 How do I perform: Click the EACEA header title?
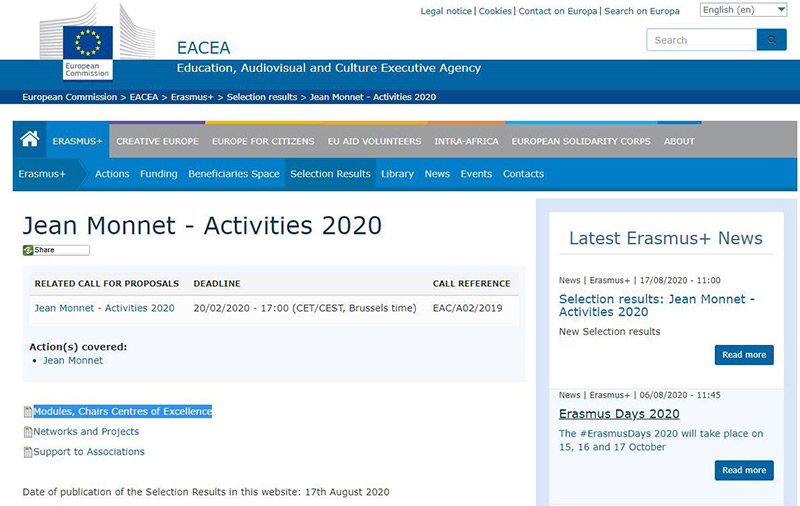pos(204,48)
